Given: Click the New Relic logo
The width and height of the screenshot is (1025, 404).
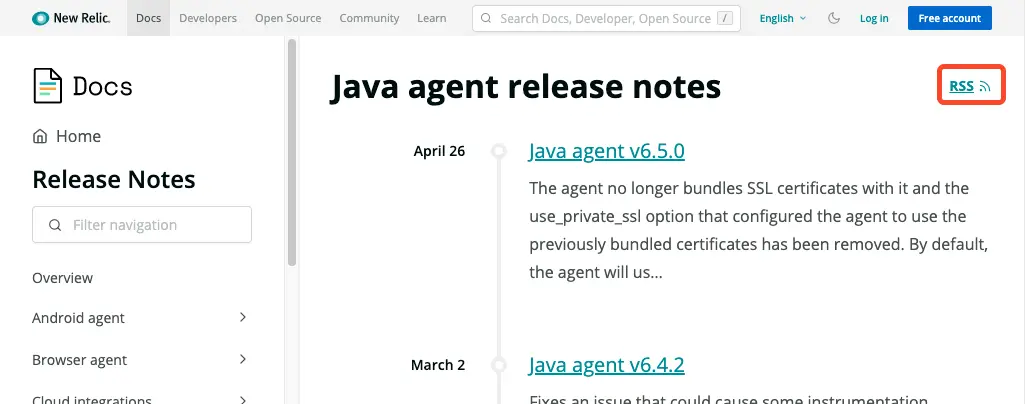Looking at the screenshot, I should [x=71, y=18].
